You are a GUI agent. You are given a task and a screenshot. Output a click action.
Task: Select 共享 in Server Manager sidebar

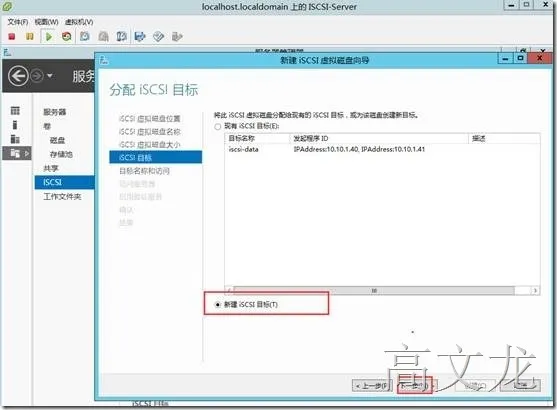(x=50, y=168)
